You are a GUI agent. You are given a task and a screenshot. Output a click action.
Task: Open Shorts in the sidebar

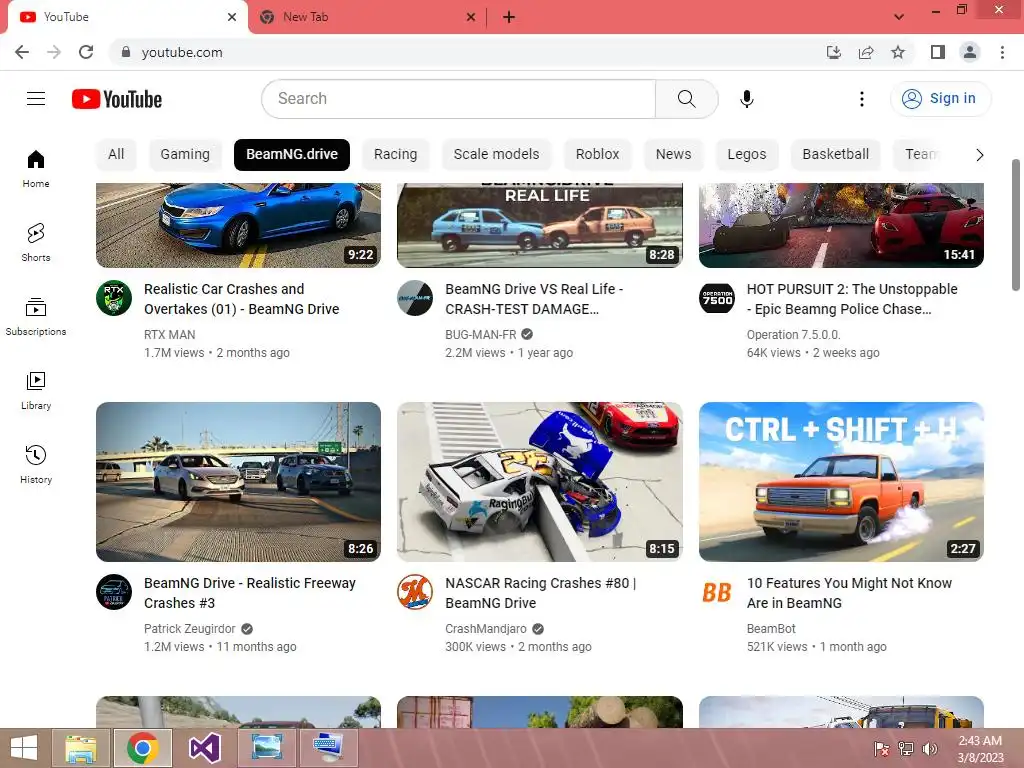pos(36,242)
